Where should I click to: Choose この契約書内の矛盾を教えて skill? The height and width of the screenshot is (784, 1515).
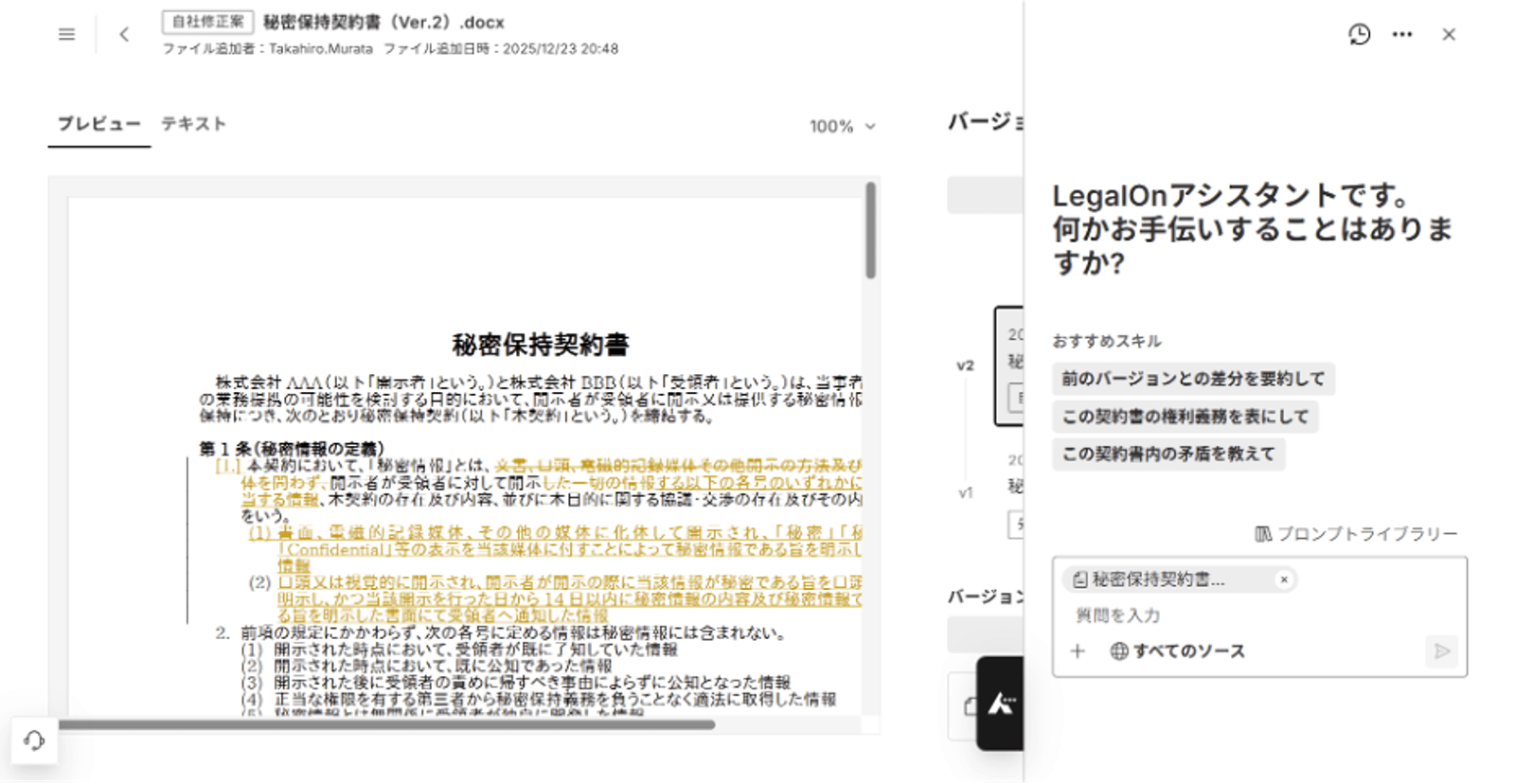[x=1168, y=454]
